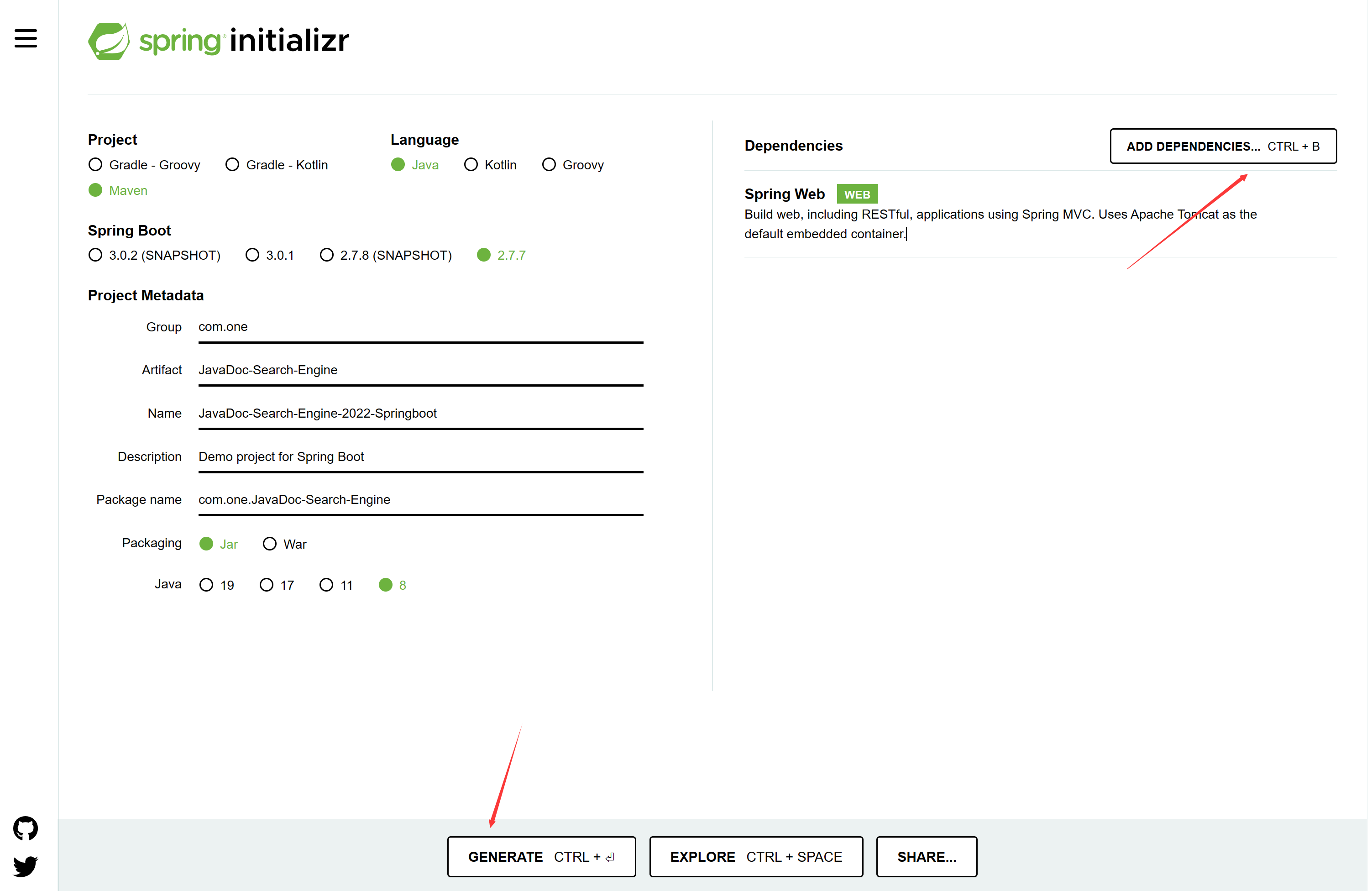This screenshot has height=891, width=1372.
Task: Open the hamburger menu
Action: pos(26,39)
